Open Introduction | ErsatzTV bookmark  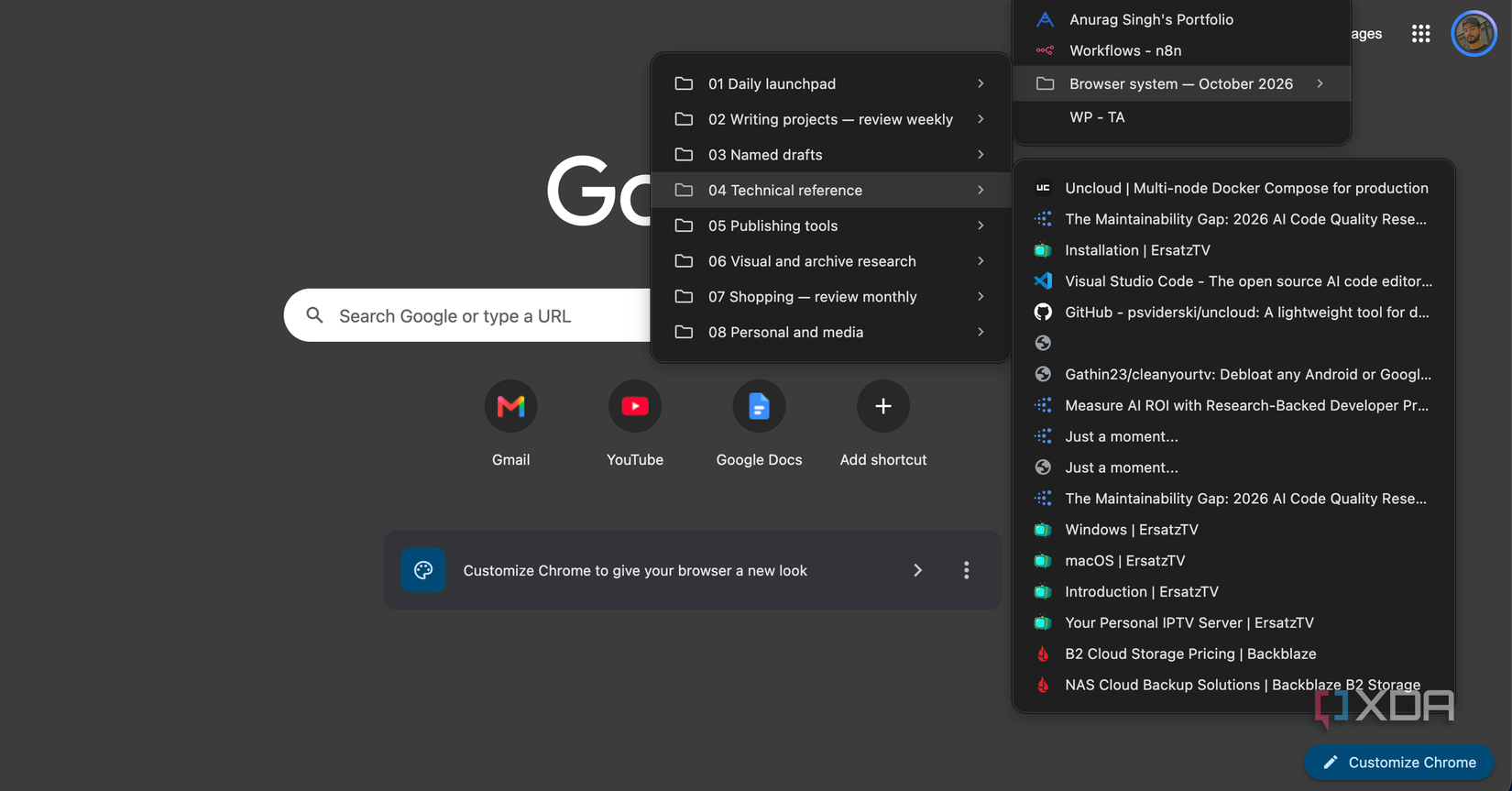1233,592
